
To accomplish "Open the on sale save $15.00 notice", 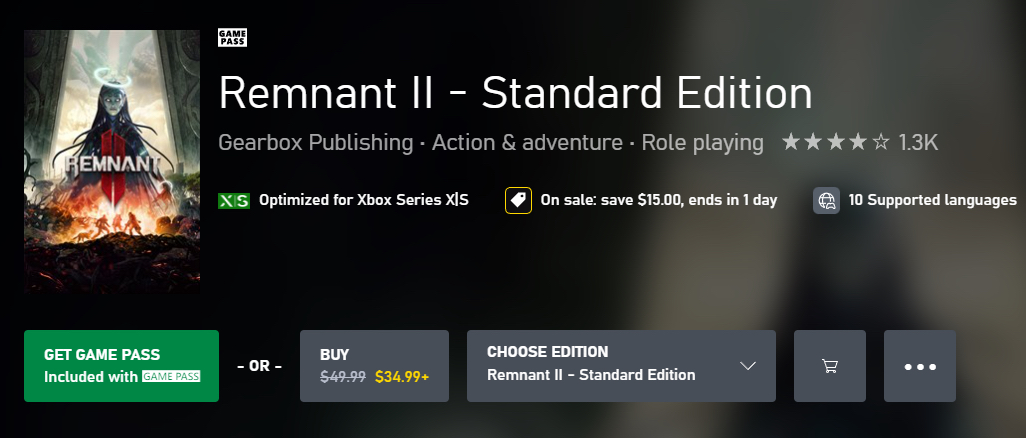I will coord(658,200).
